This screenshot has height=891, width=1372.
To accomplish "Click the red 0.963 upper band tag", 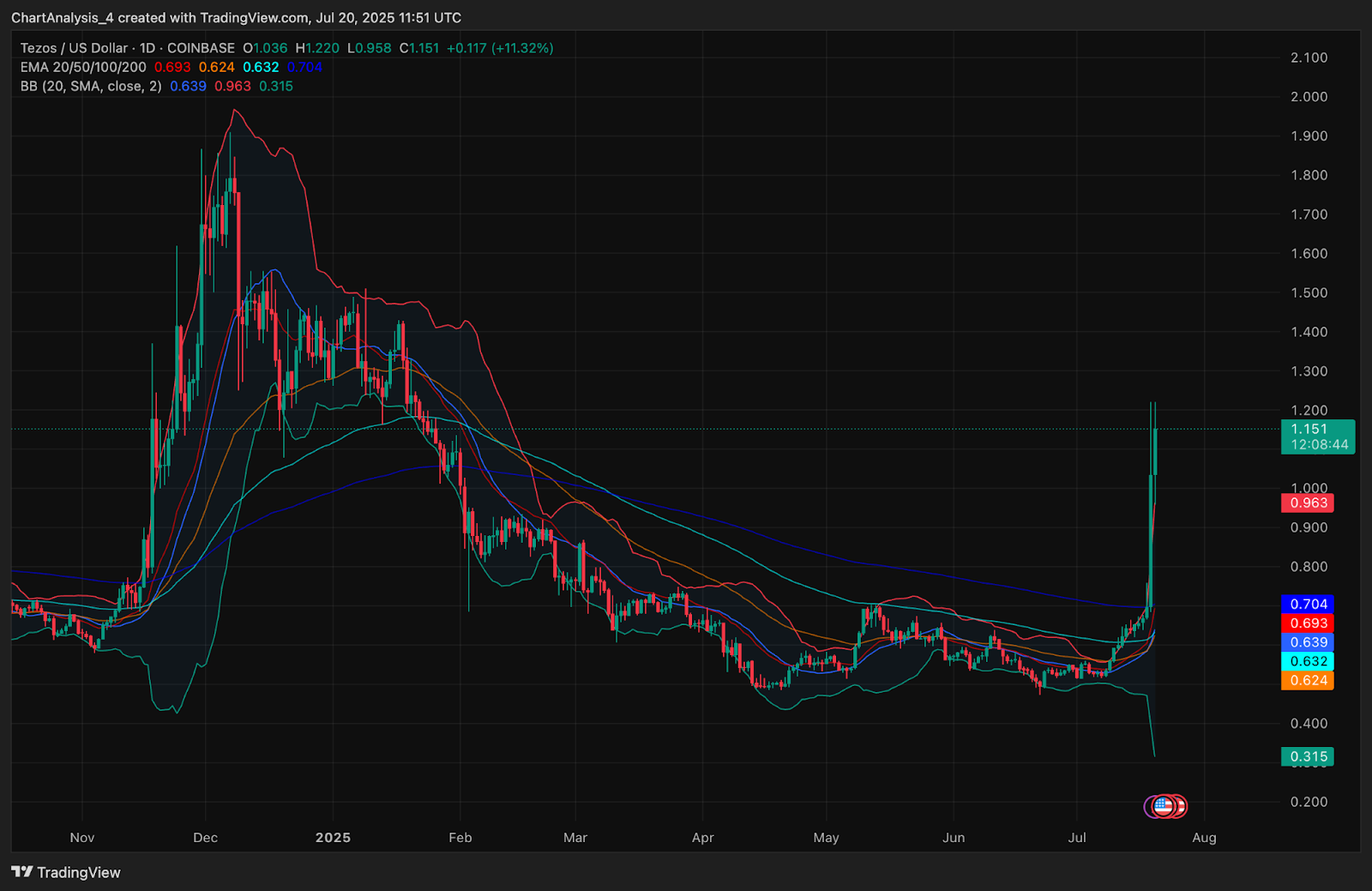I will point(1307,503).
